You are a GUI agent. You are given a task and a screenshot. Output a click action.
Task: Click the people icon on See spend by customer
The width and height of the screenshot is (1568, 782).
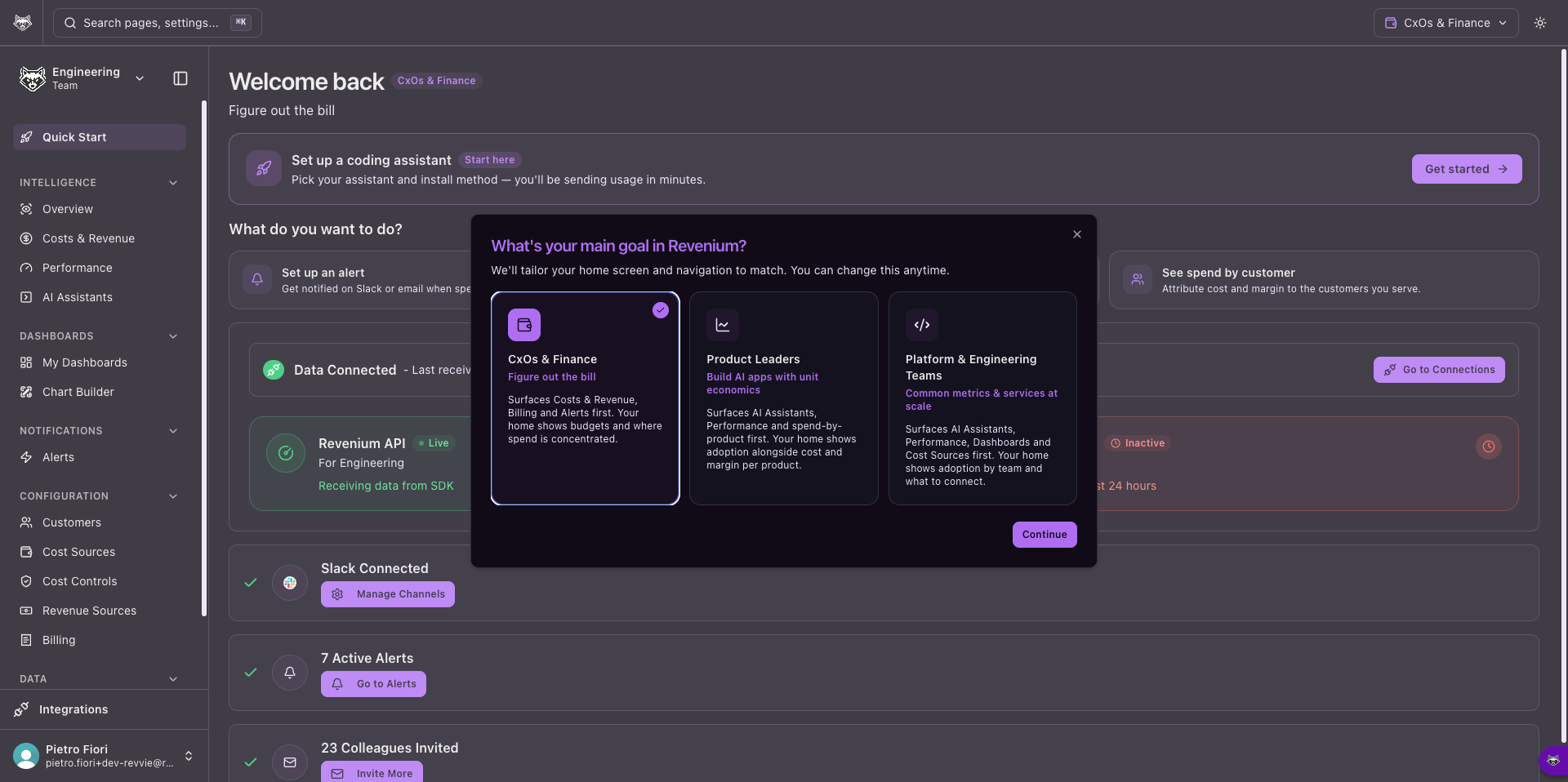1138,279
